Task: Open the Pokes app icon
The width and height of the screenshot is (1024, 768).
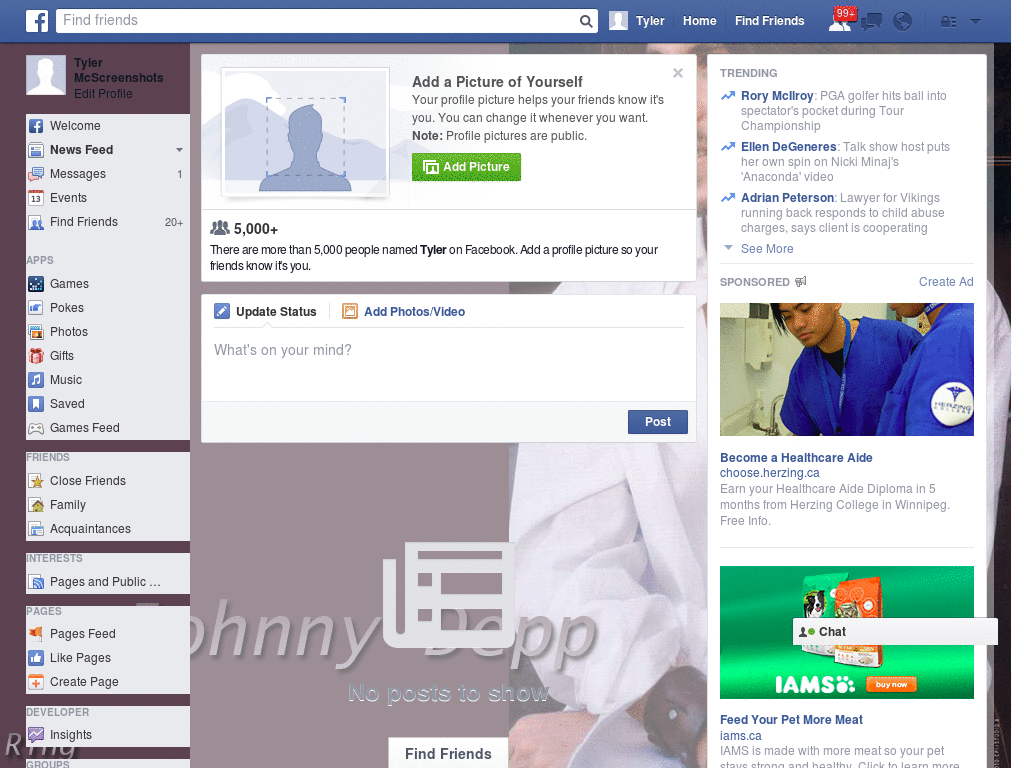Action: (x=36, y=308)
